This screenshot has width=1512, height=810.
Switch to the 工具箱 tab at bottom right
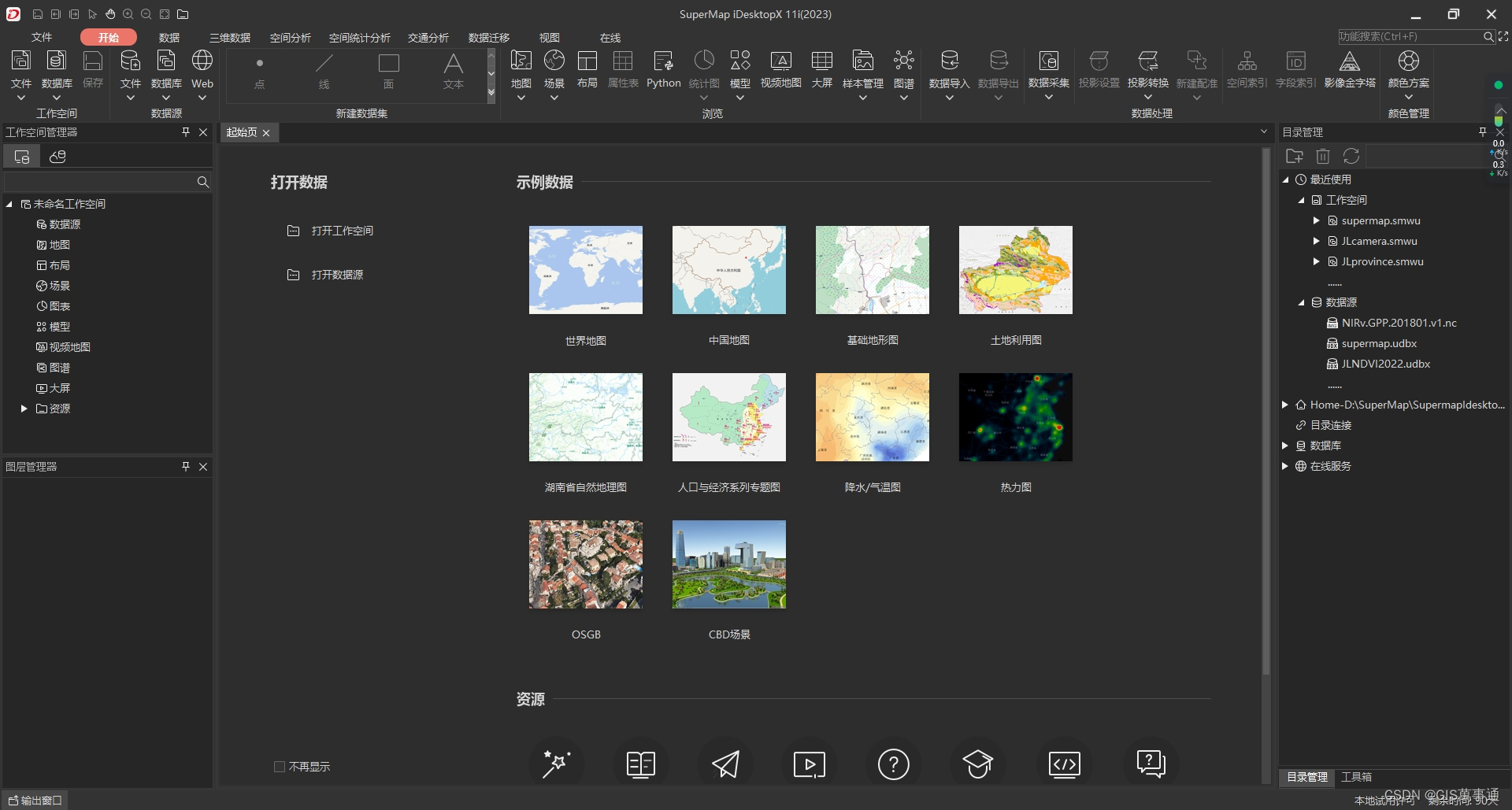[1356, 776]
